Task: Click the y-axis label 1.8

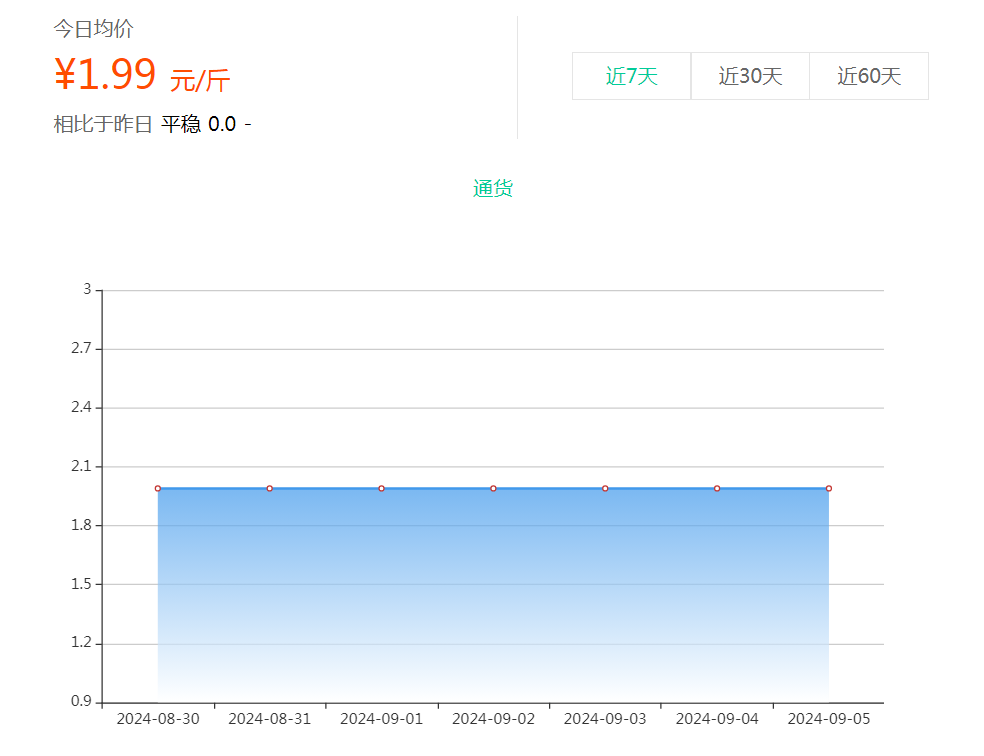Action: click(81, 525)
